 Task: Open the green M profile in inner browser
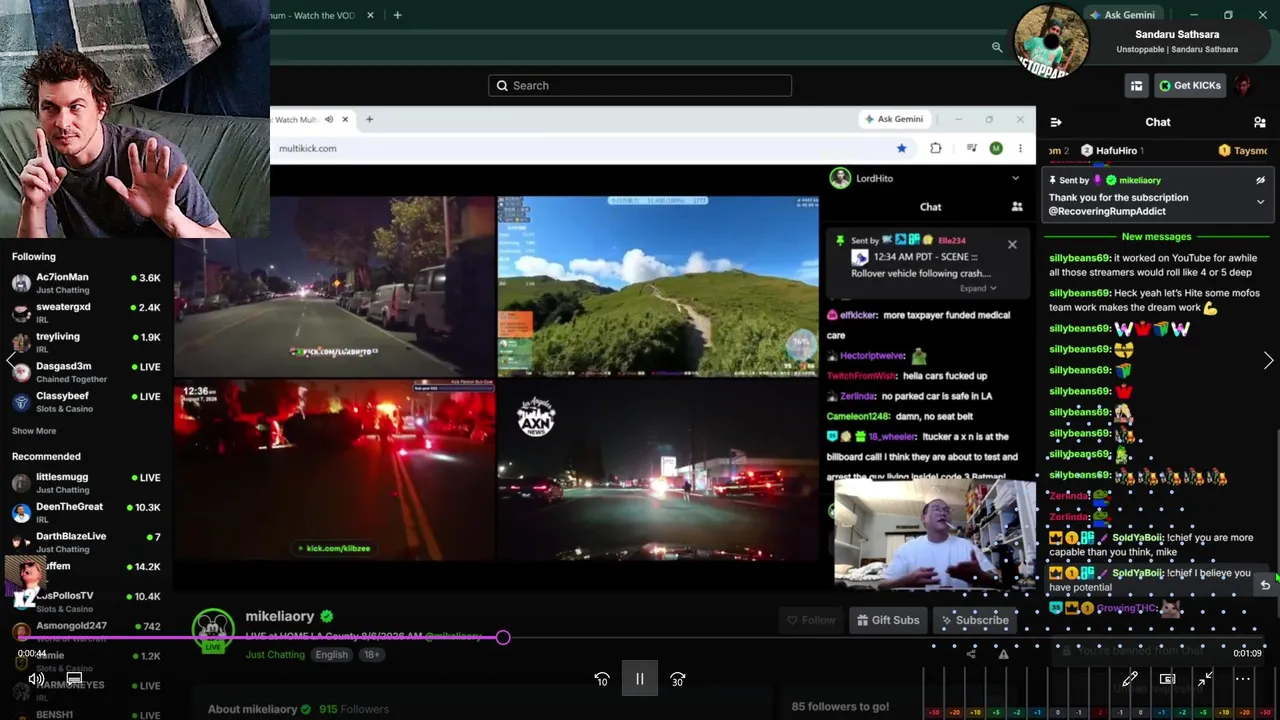coord(996,148)
